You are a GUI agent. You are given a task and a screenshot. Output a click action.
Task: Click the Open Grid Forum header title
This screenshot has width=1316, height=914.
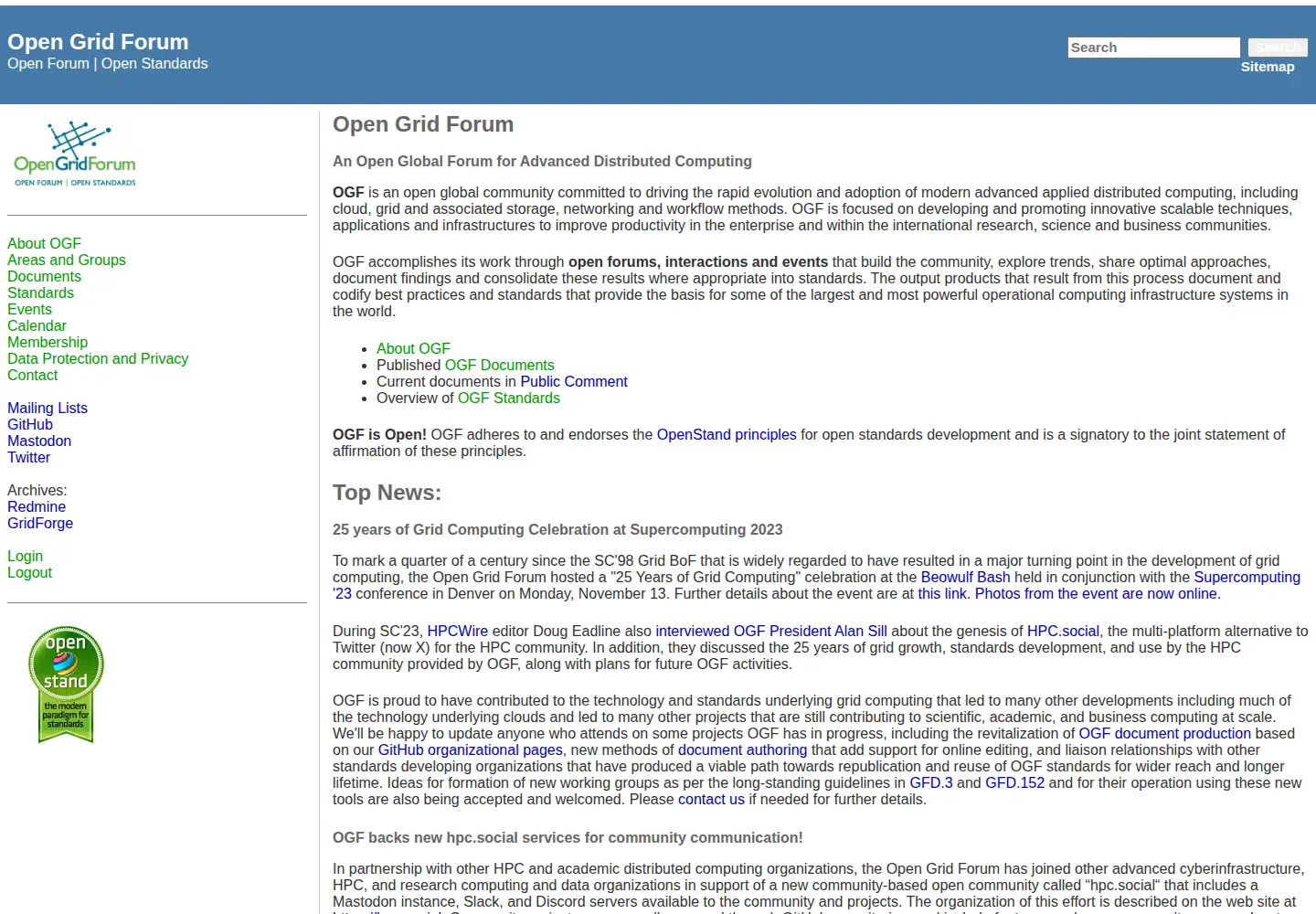click(98, 42)
